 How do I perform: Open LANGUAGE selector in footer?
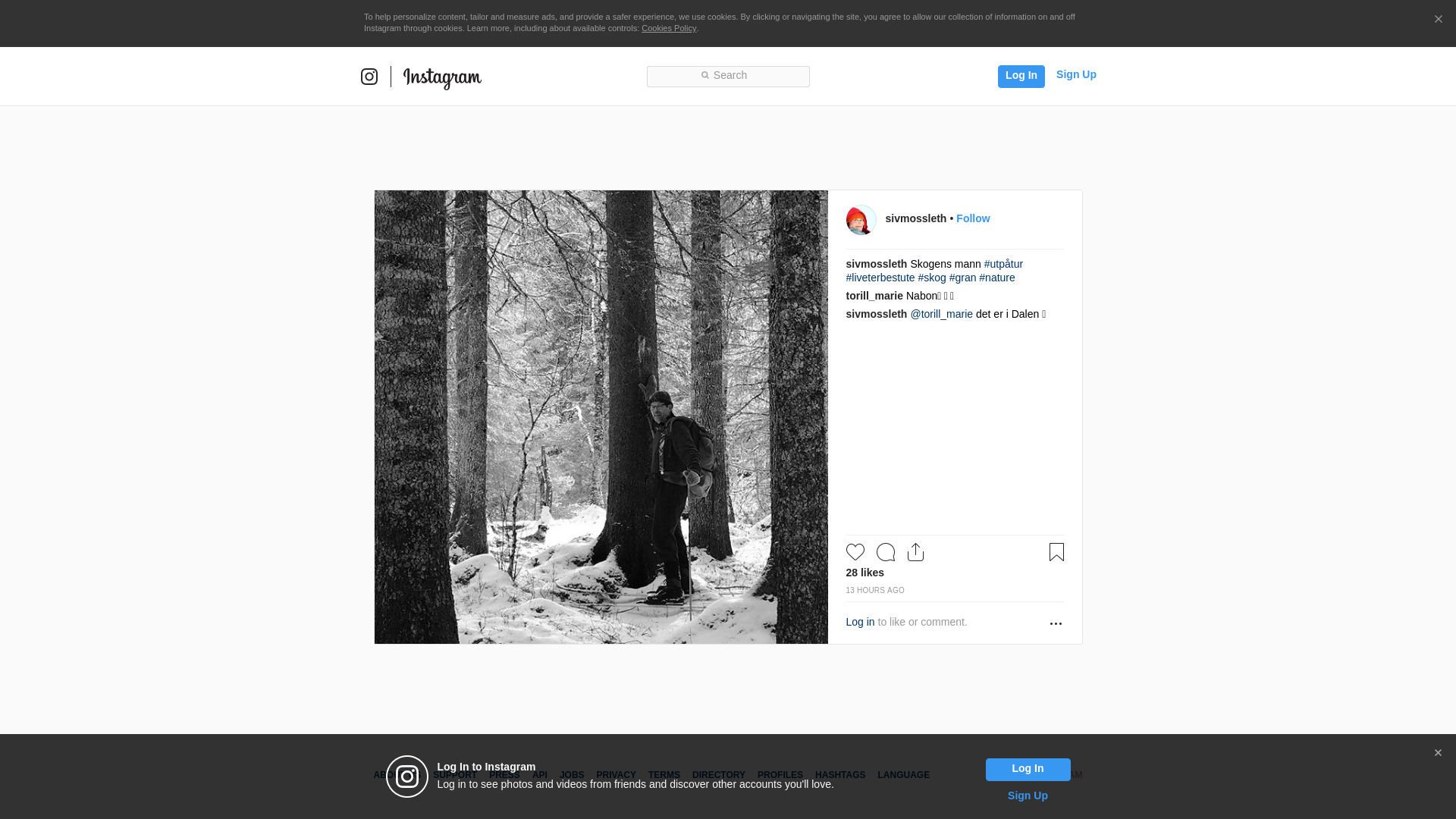(903, 775)
